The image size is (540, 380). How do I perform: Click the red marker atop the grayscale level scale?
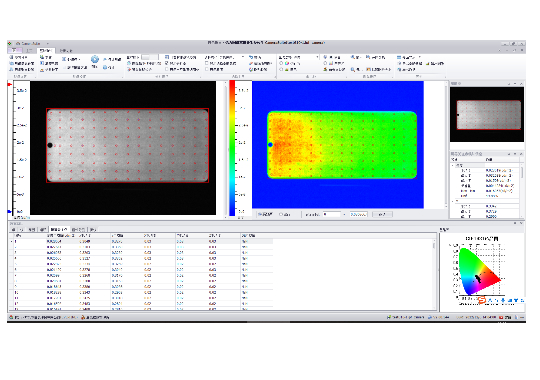10,84
